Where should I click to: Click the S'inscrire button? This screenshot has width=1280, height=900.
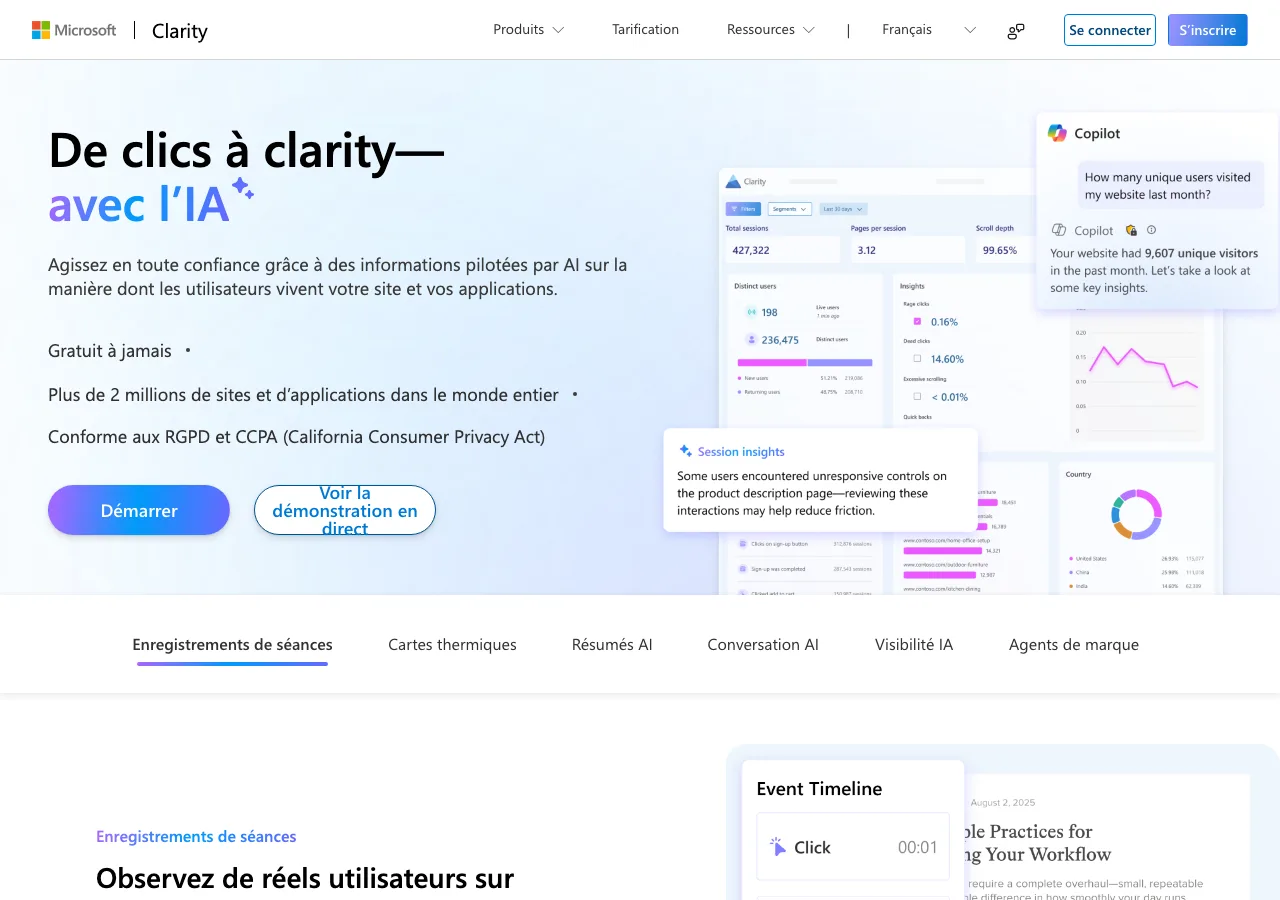1208,30
